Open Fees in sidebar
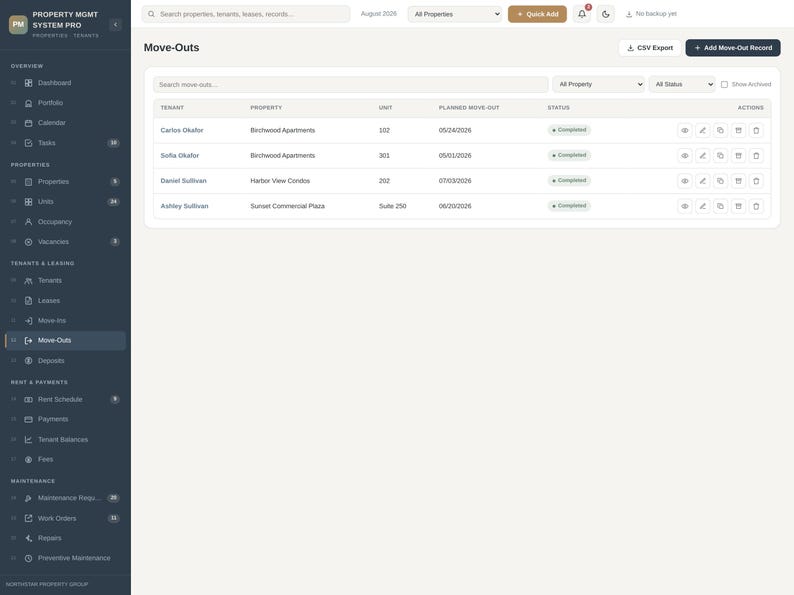 [65, 459]
